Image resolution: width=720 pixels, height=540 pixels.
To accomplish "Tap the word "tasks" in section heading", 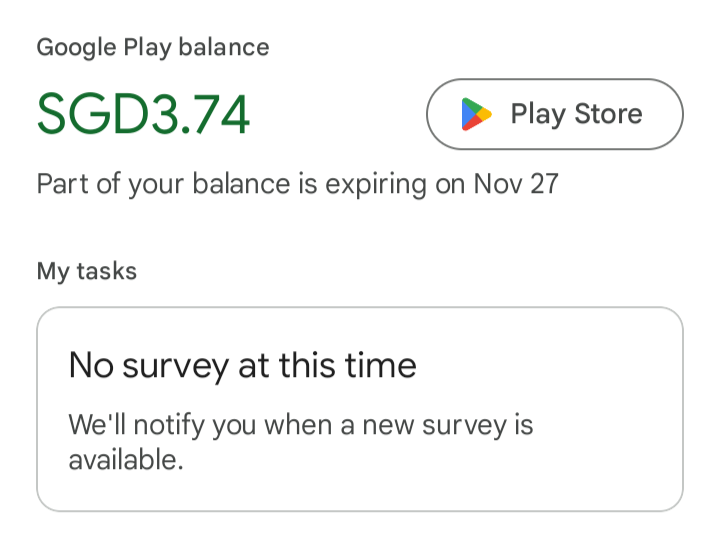I will point(104,270).
